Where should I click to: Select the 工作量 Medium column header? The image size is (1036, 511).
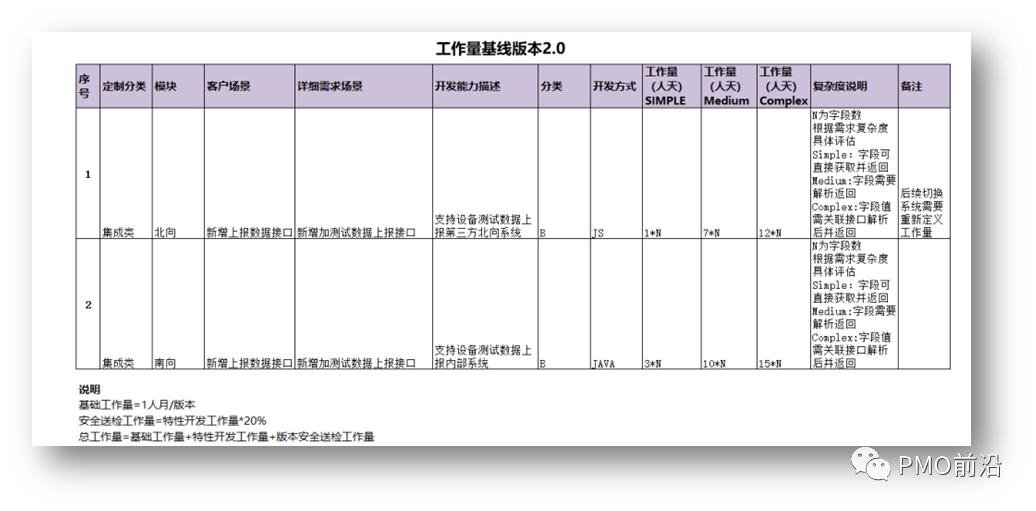pos(729,87)
